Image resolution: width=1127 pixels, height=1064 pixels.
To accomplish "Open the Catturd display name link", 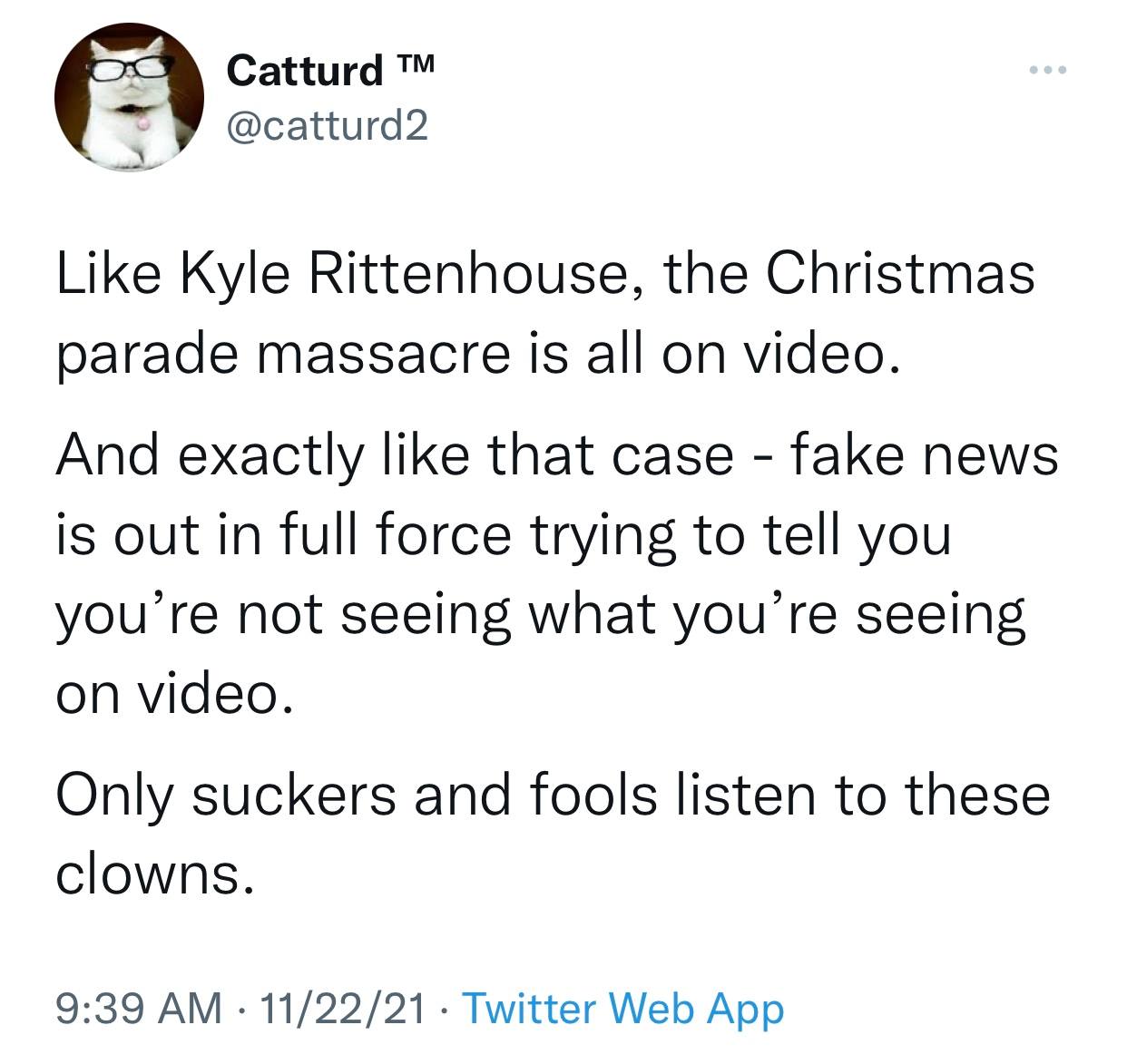I will (305, 70).
